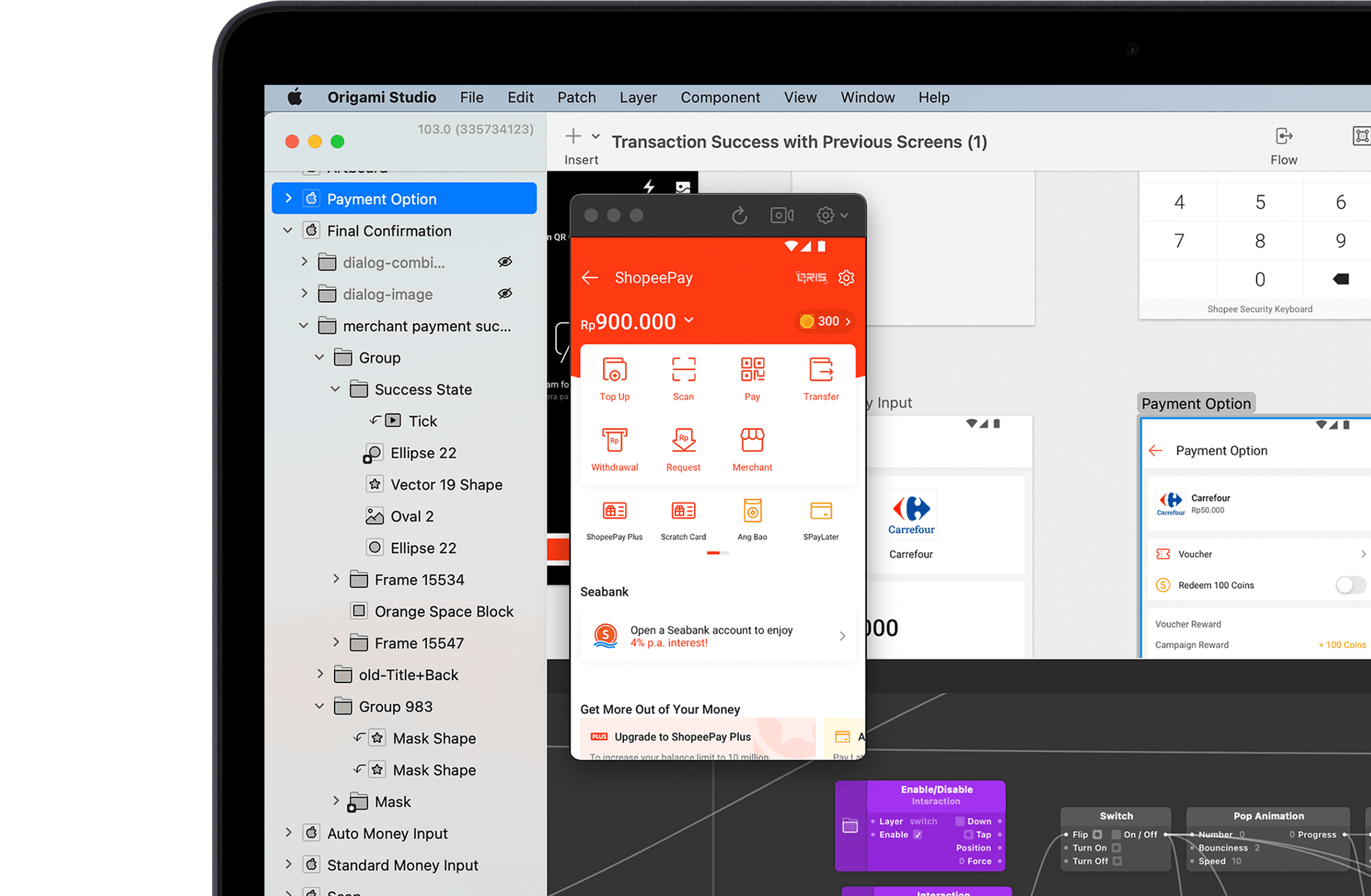1371x896 pixels.
Task: Click the Enable/Disable patch folder icon
Action: 850,826
